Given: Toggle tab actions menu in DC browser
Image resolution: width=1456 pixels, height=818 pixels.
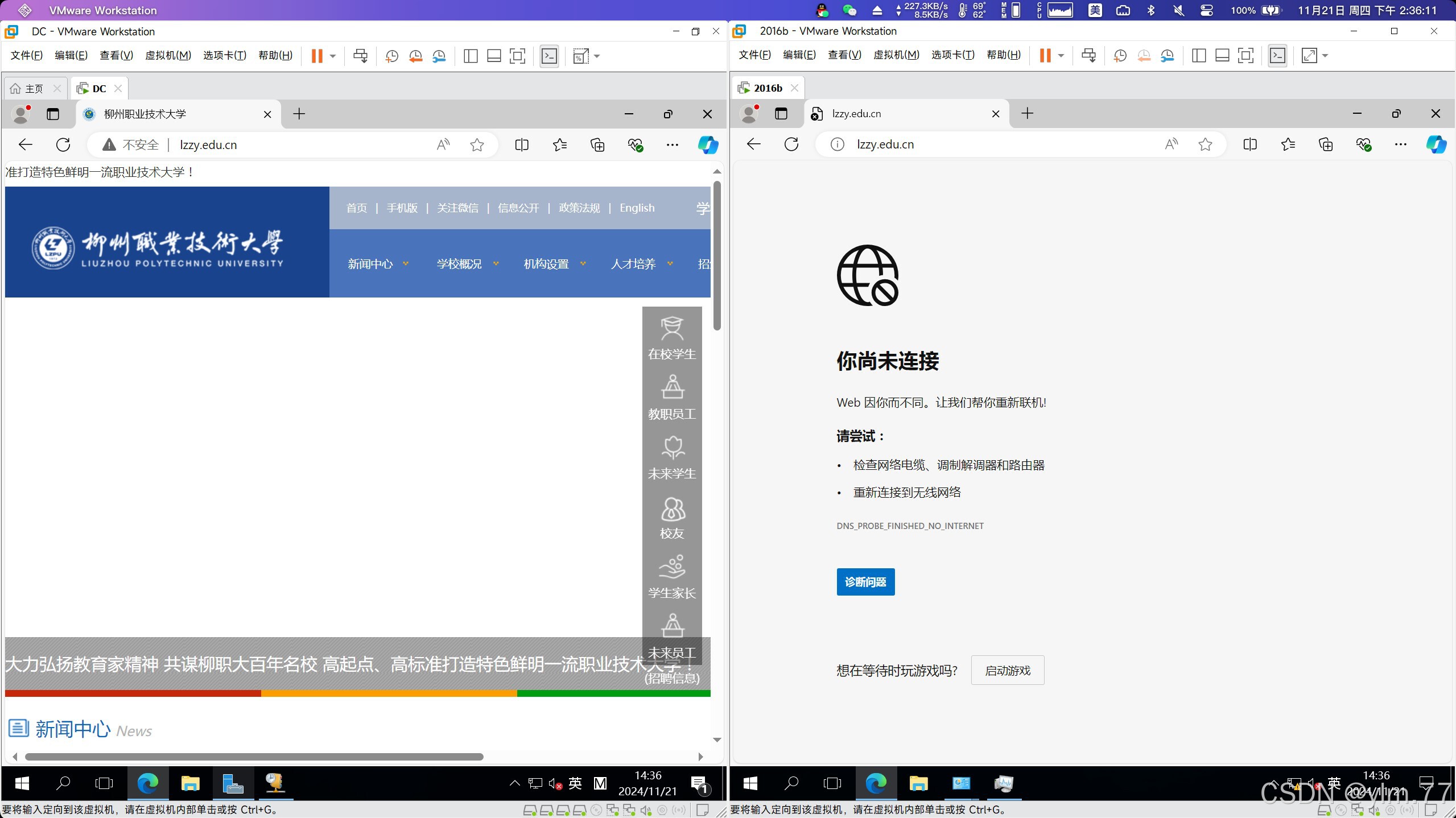Looking at the screenshot, I should 53,114.
